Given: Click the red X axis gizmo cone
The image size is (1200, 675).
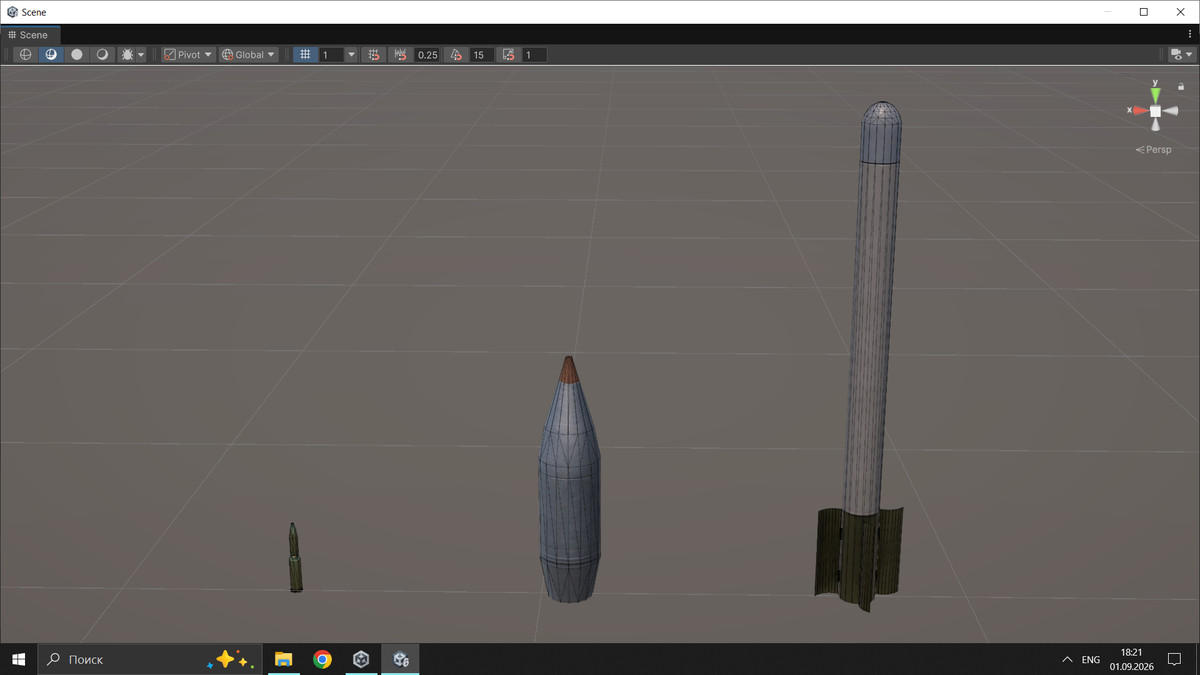Looking at the screenshot, I should click(1140, 110).
